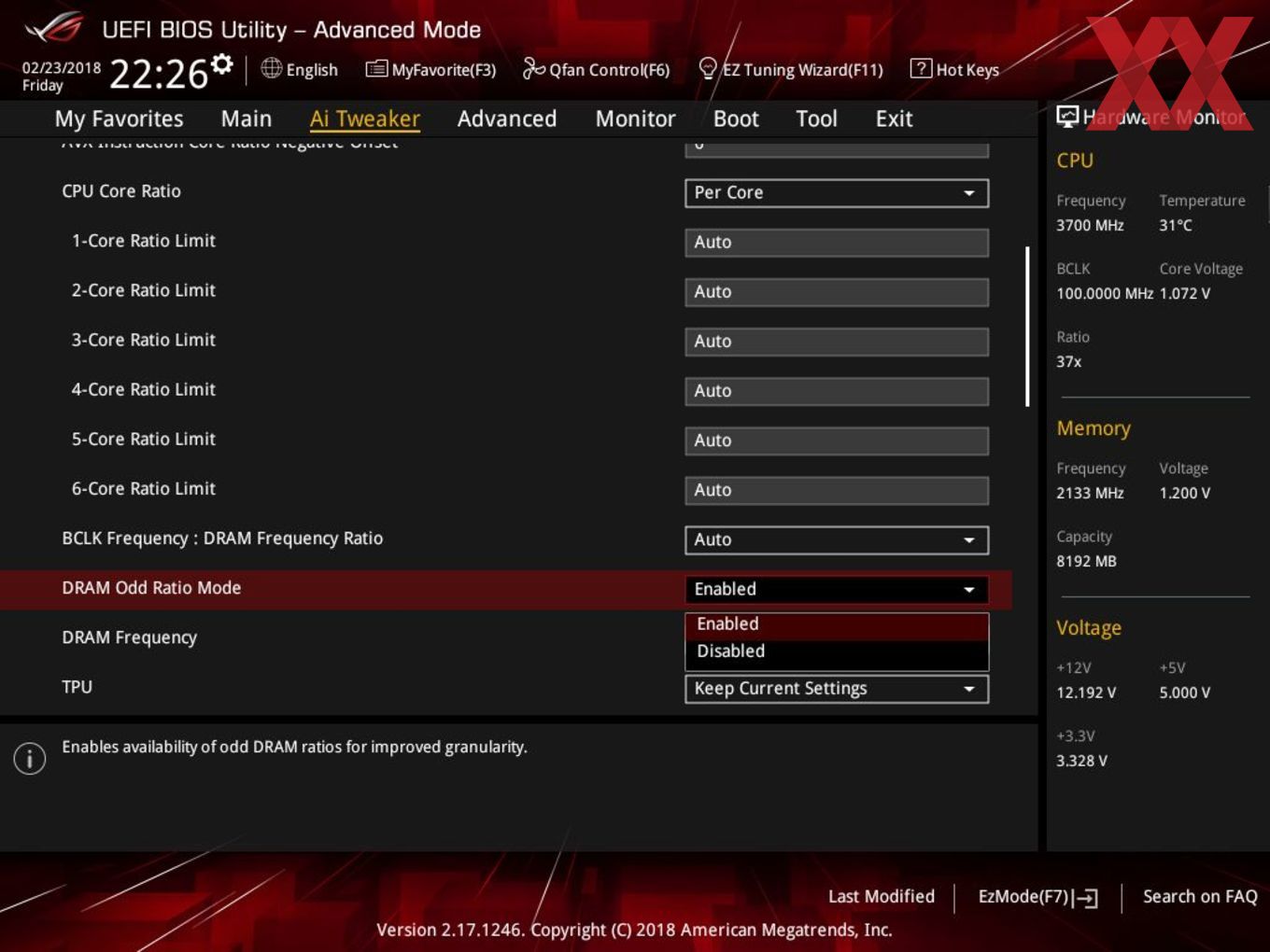
Task: Click the 5-Core Ratio Limit field
Action: click(x=837, y=441)
